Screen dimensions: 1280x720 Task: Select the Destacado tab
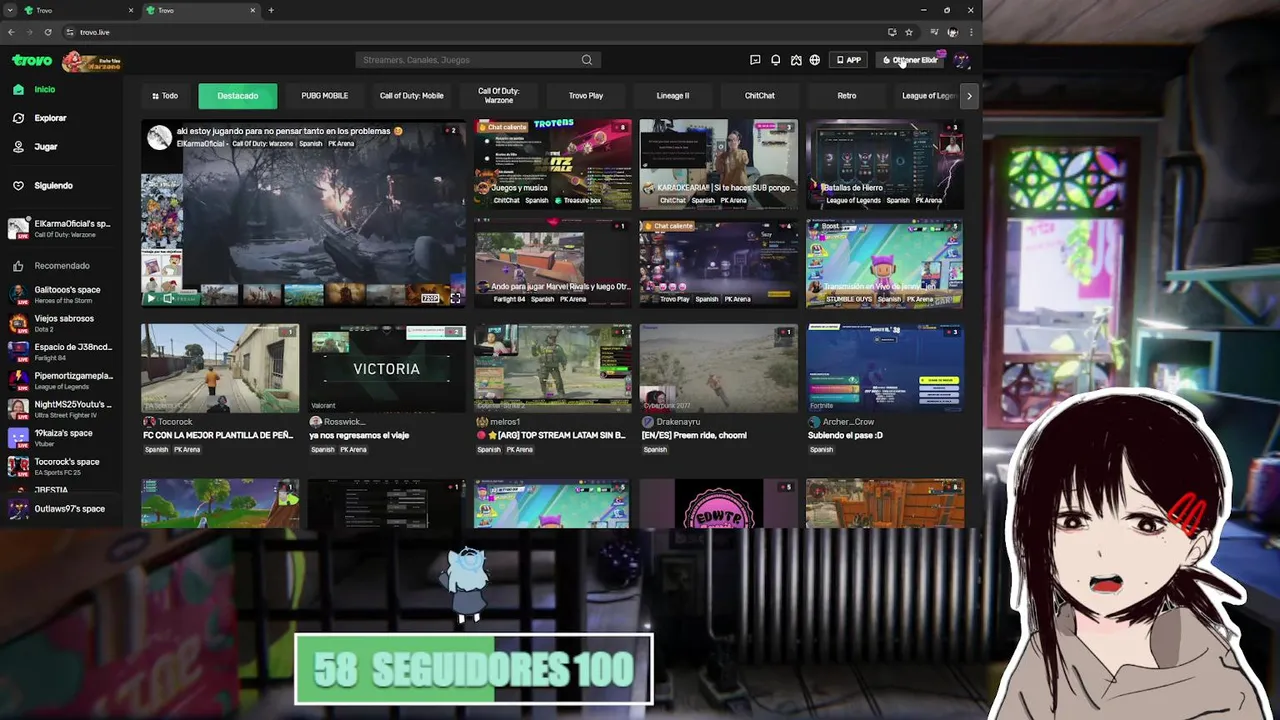[x=238, y=96]
